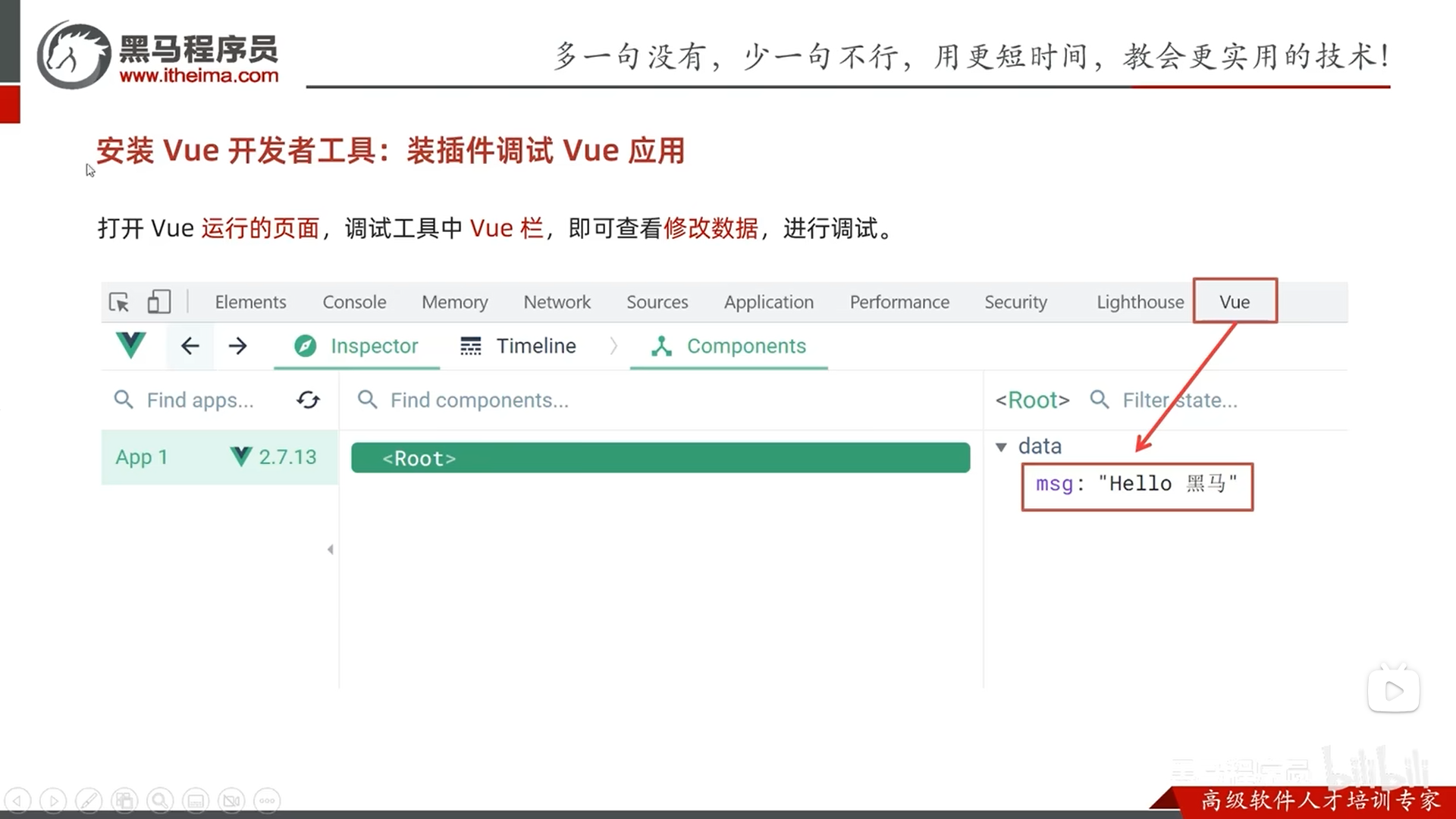This screenshot has height=819, width=1456.
Task: Go forward using the right arrow
Action: 238,346
